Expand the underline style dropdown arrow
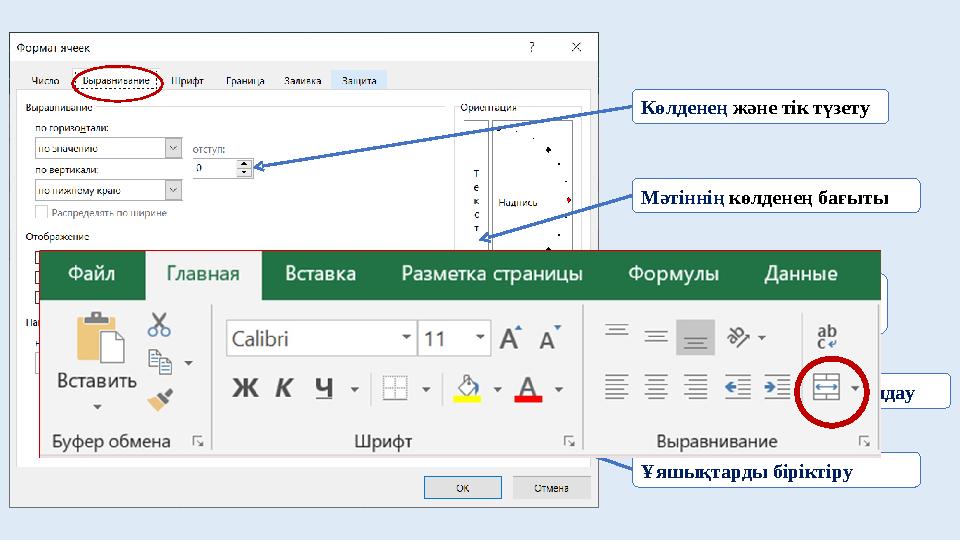 click(x=354, y=389)
